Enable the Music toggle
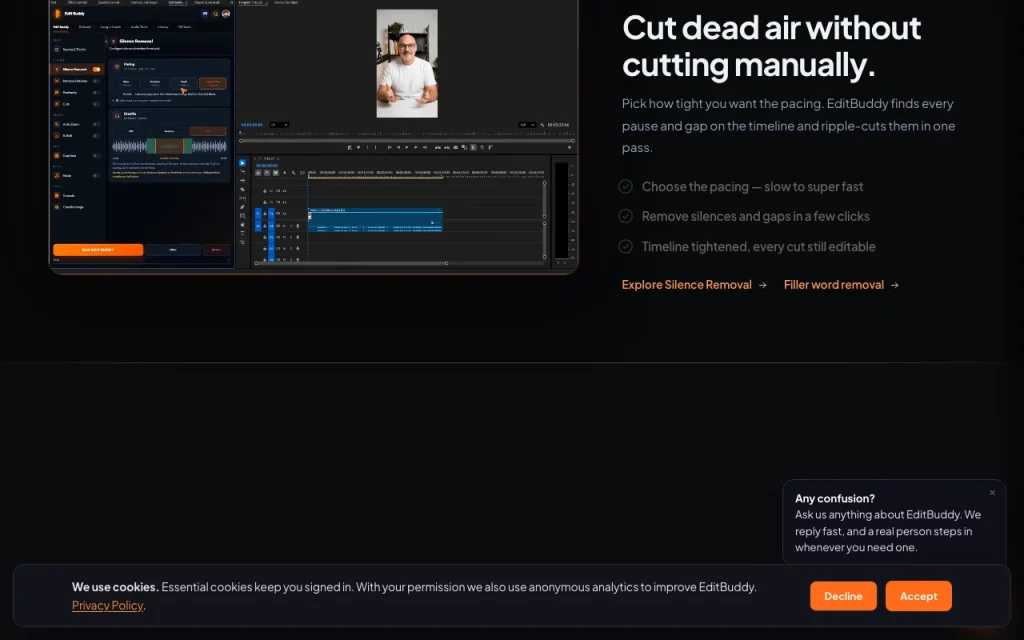 pyautogui.click(x=96, y=176)
